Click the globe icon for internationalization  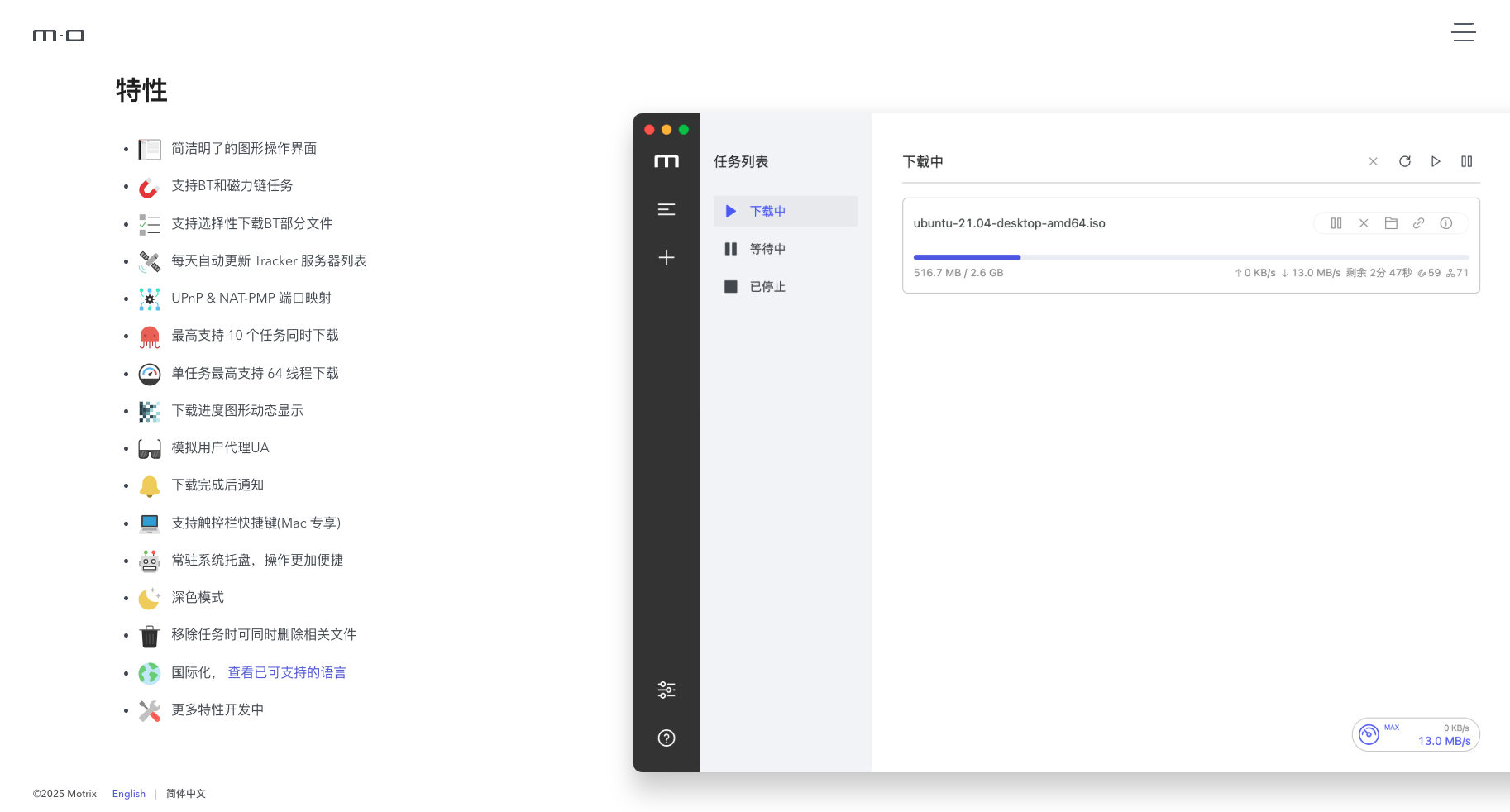coord(150,674)
